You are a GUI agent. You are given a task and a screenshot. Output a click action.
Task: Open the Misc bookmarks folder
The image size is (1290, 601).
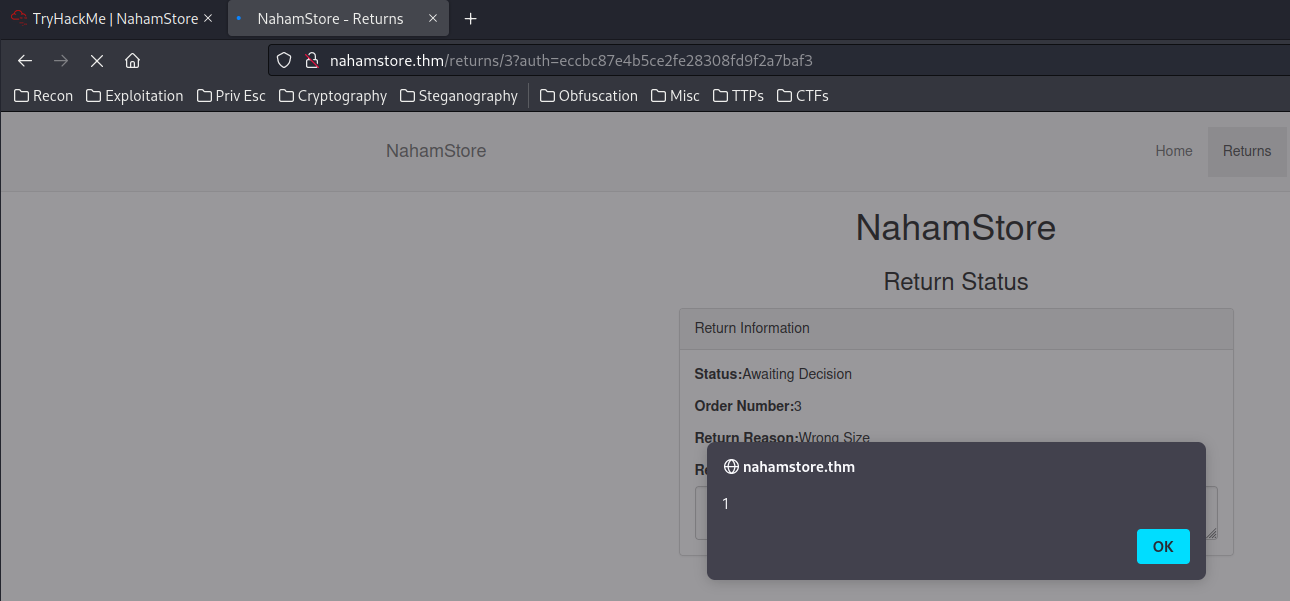click(x=675, y=96)
